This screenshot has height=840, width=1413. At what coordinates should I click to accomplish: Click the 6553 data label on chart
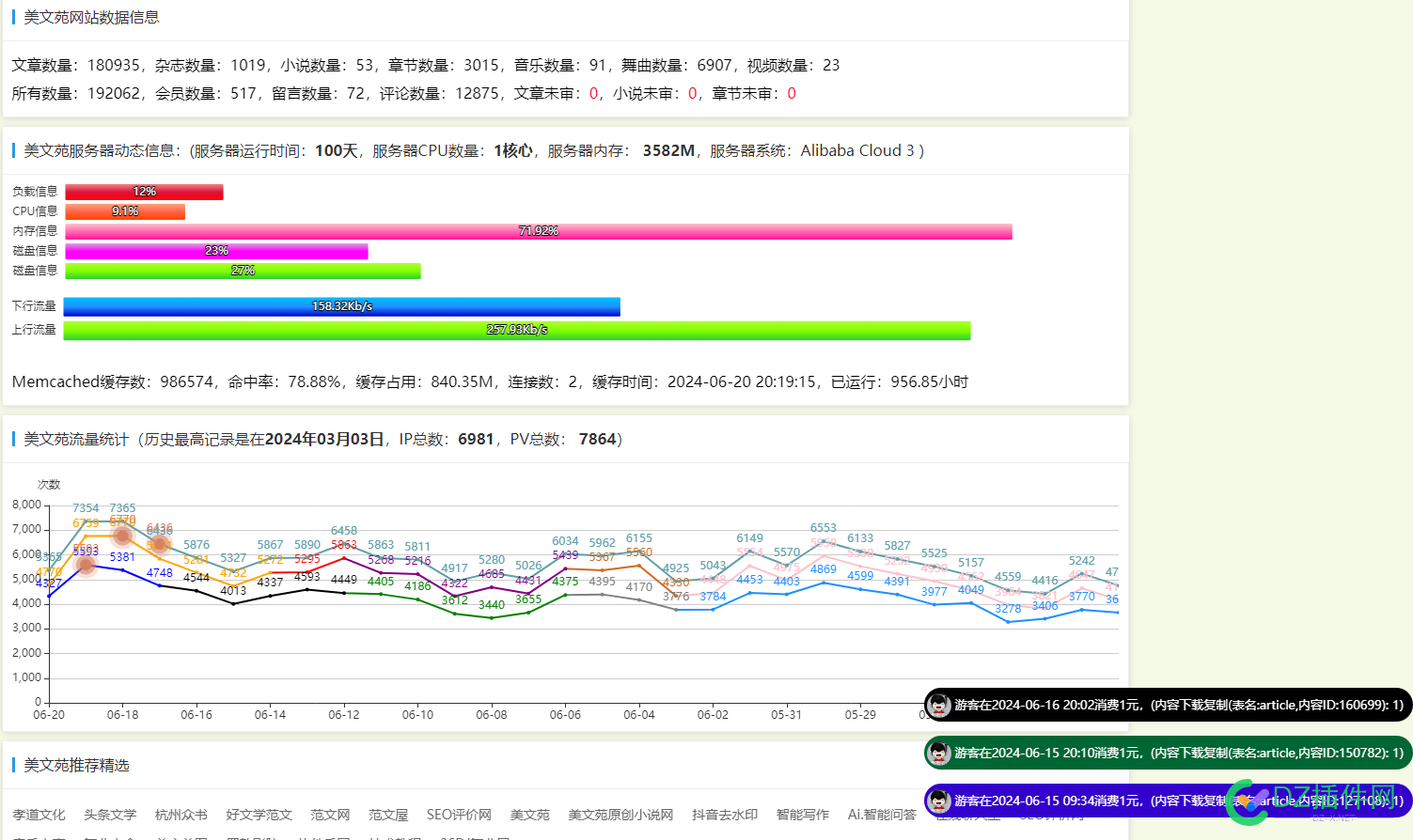tap(824, 528)
